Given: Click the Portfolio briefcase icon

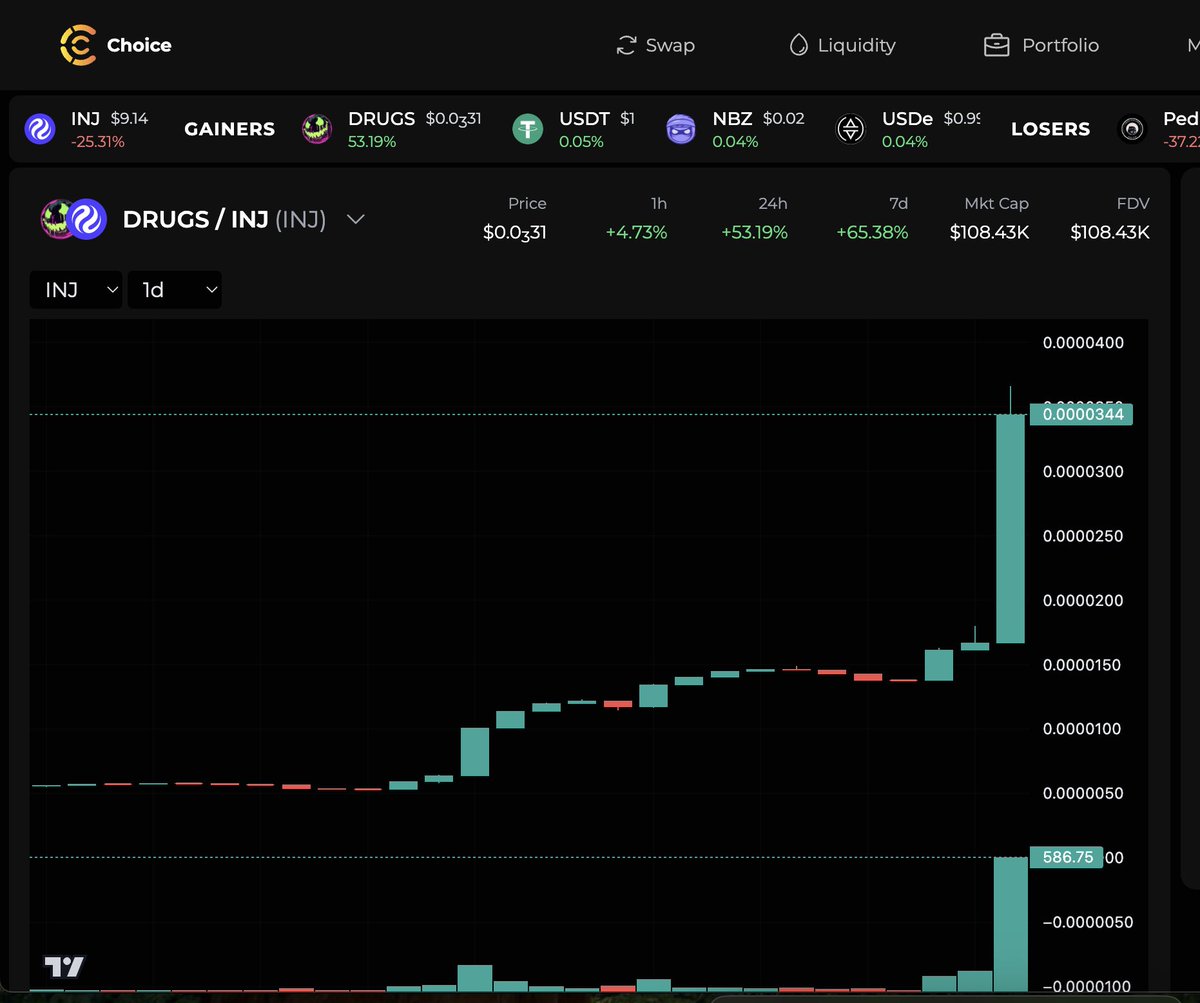Looking at the screenshot, I should 996,45.
